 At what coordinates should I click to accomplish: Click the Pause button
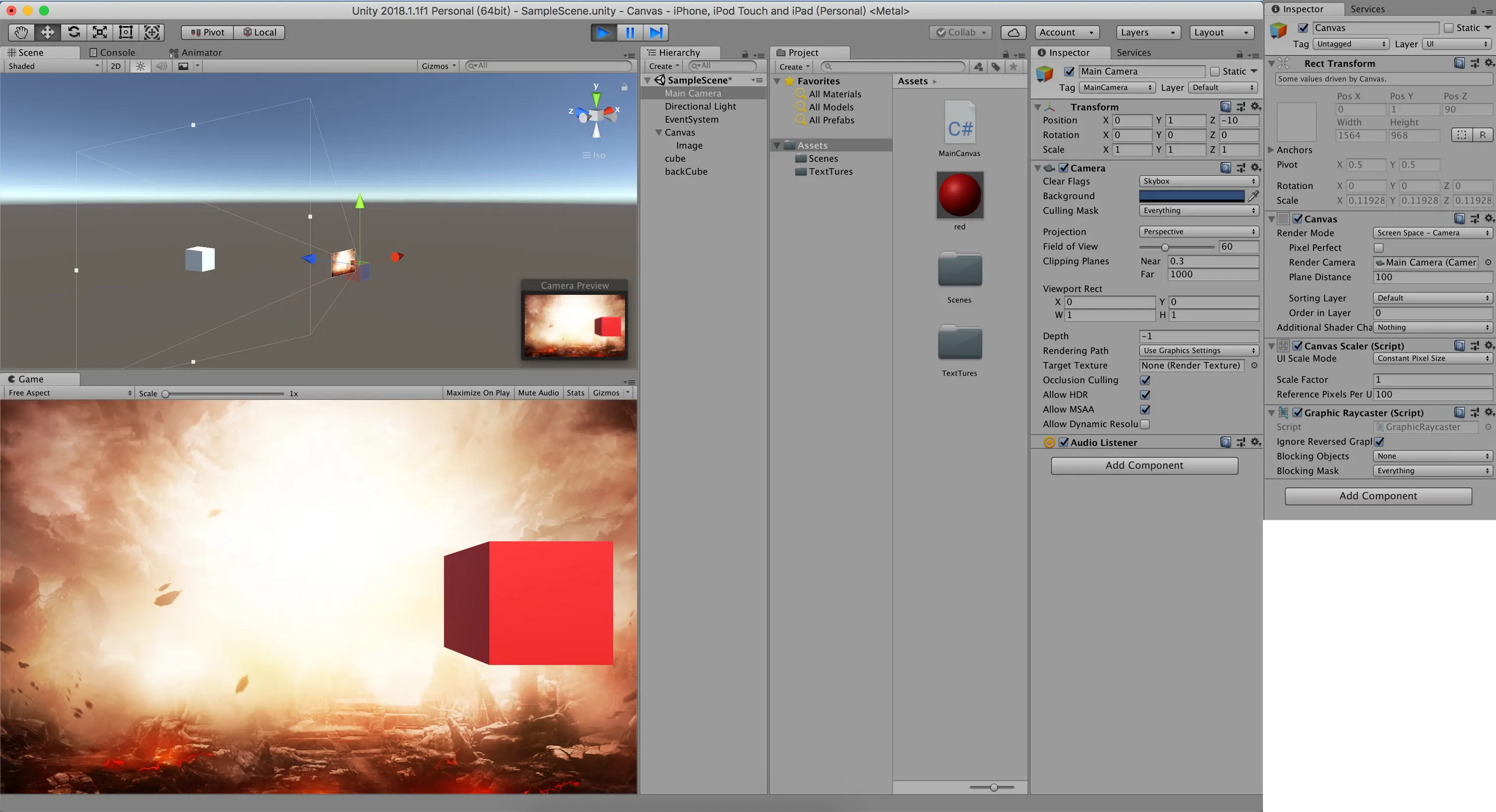click(630, 33)
